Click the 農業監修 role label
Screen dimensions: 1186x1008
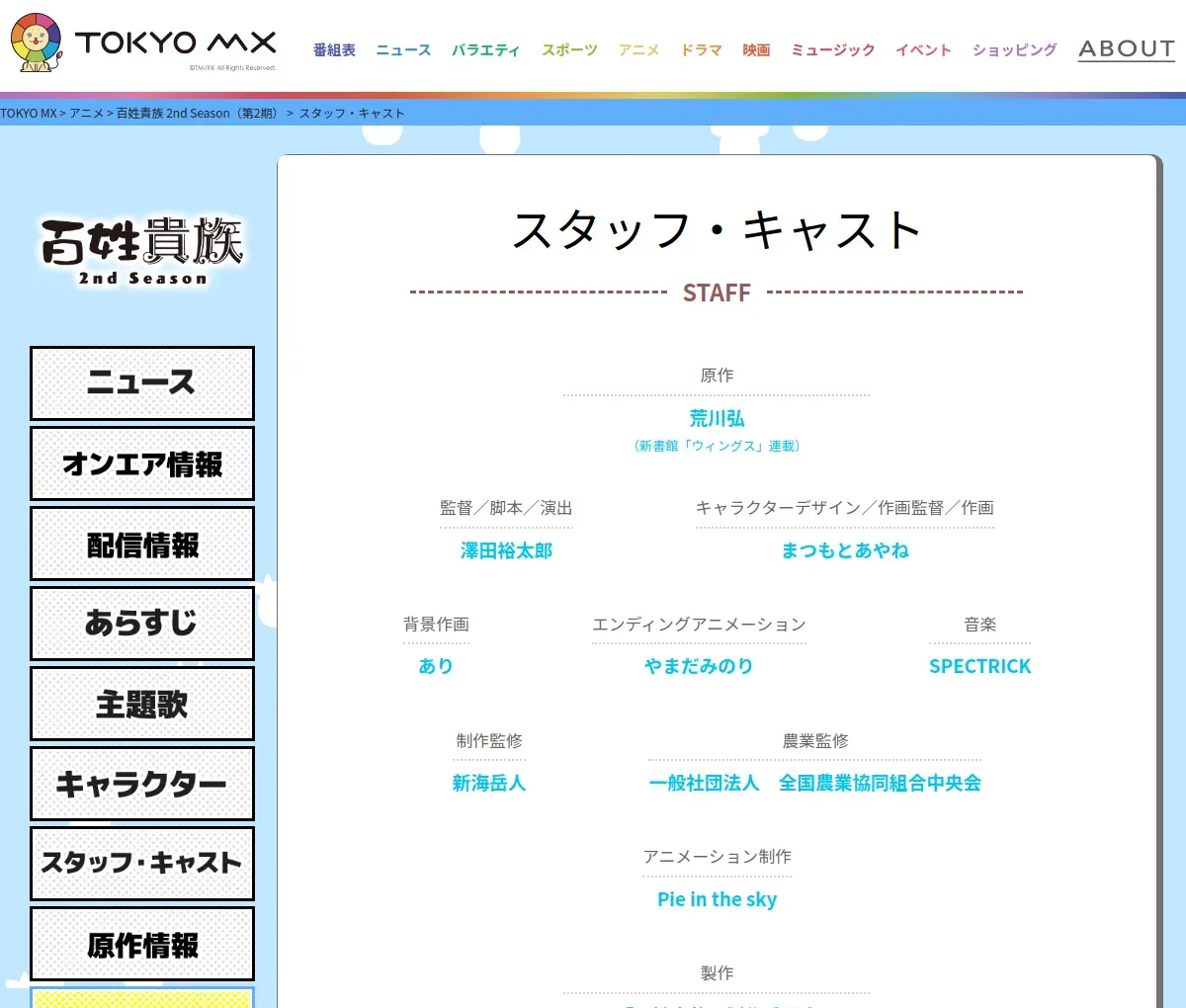click(815, 741)
